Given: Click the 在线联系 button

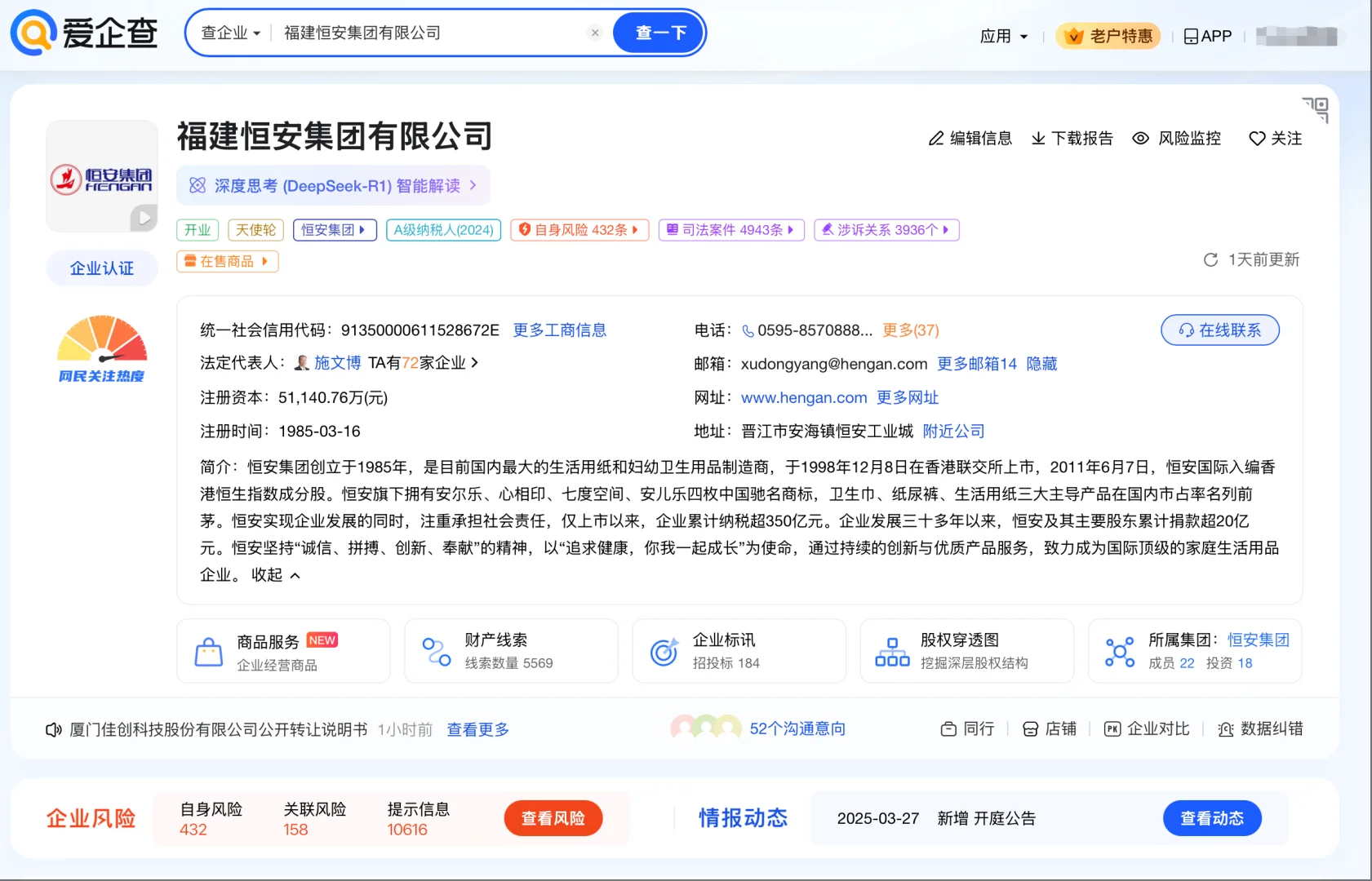Looking at the screenshot, I should (x=1220, y=330).
